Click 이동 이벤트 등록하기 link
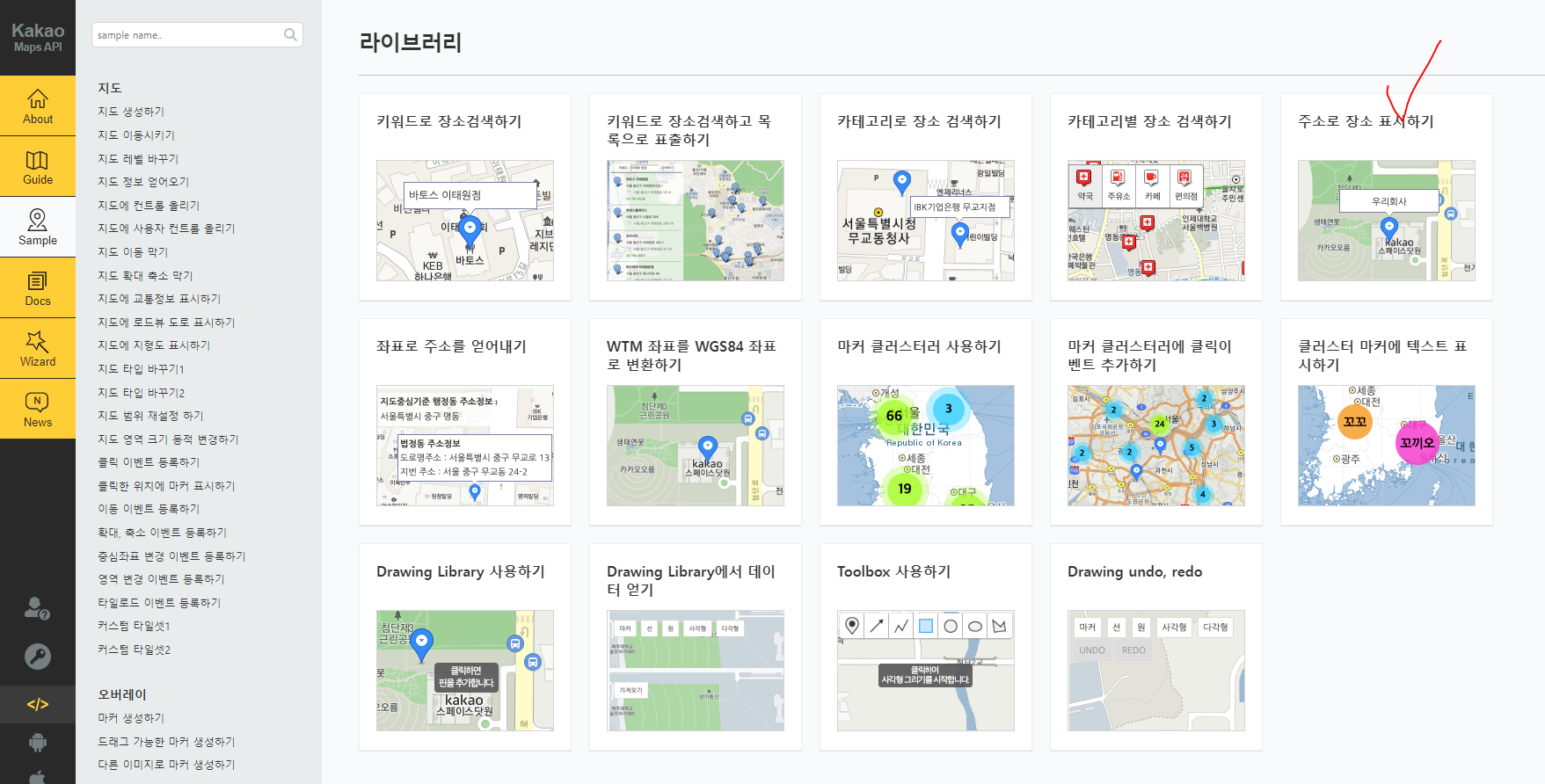This screenshot has width=1545, height=784. click(x=149, y=509)
